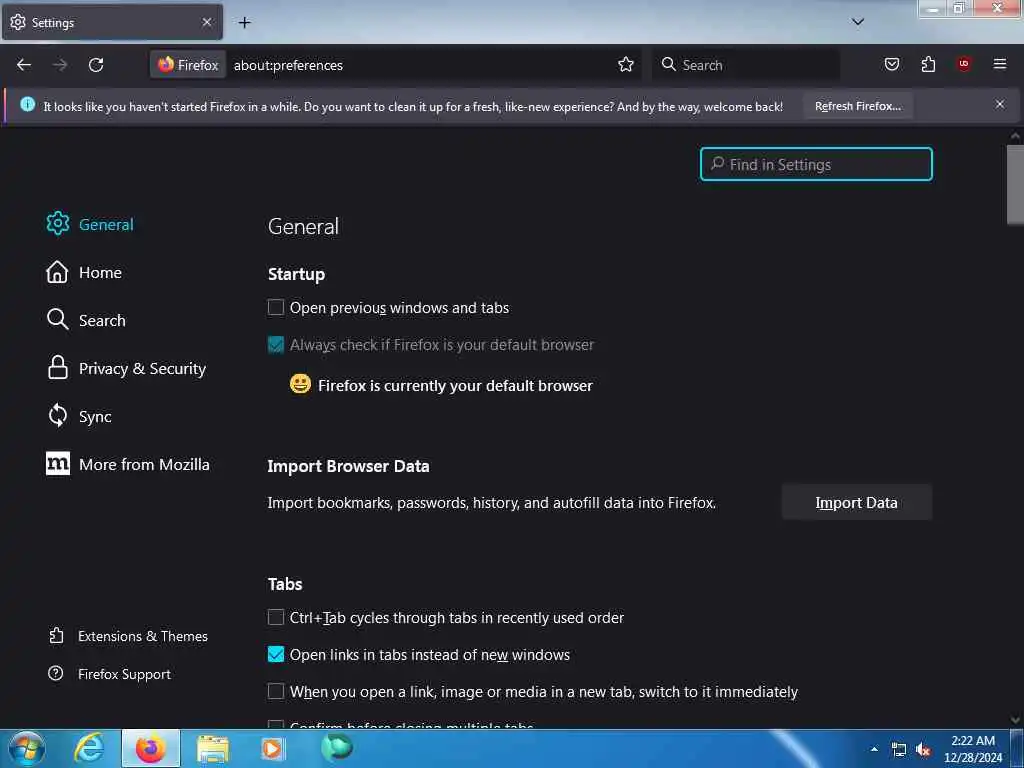Open a new tab with plus button

244,23
